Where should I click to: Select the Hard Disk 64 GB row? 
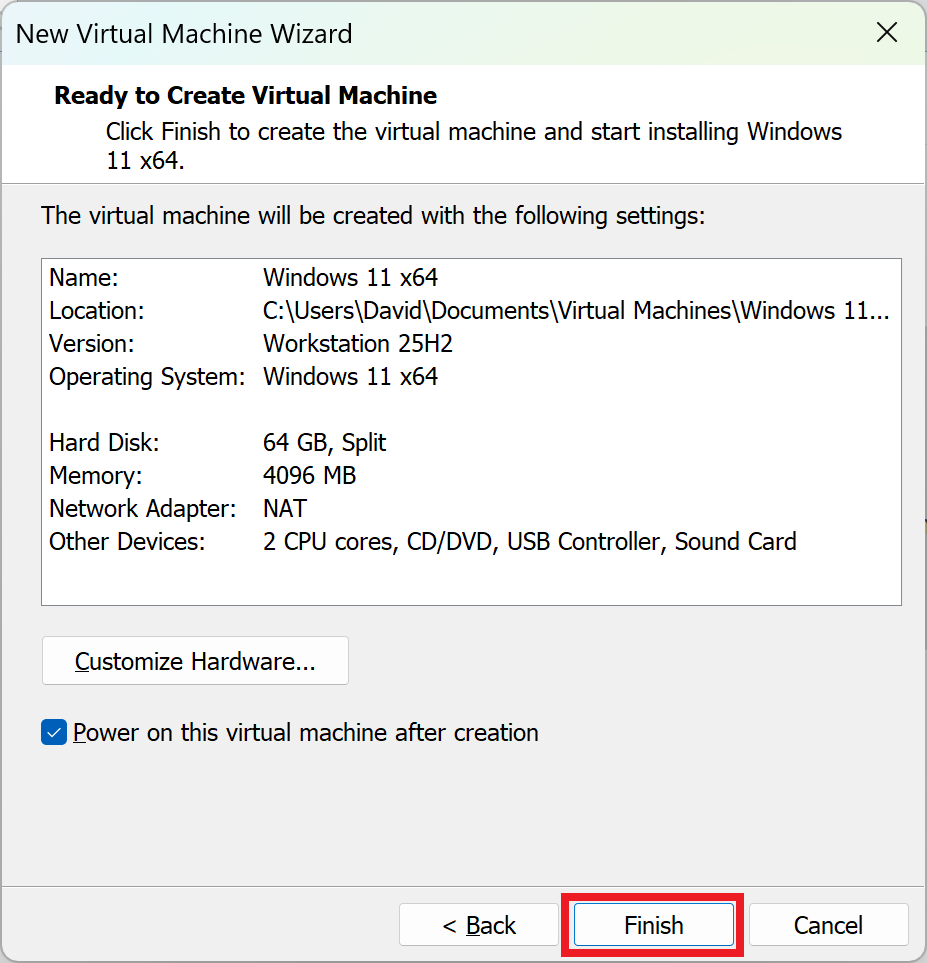click(324, 442)
